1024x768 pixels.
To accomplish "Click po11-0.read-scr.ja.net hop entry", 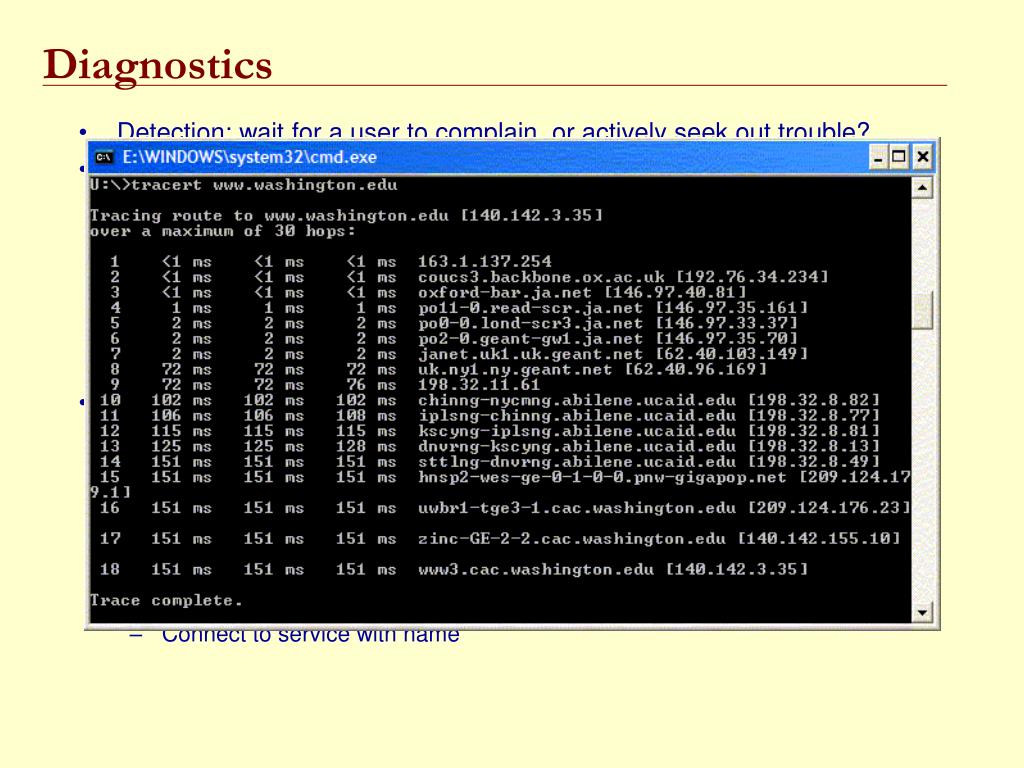I will coord(613,308).
